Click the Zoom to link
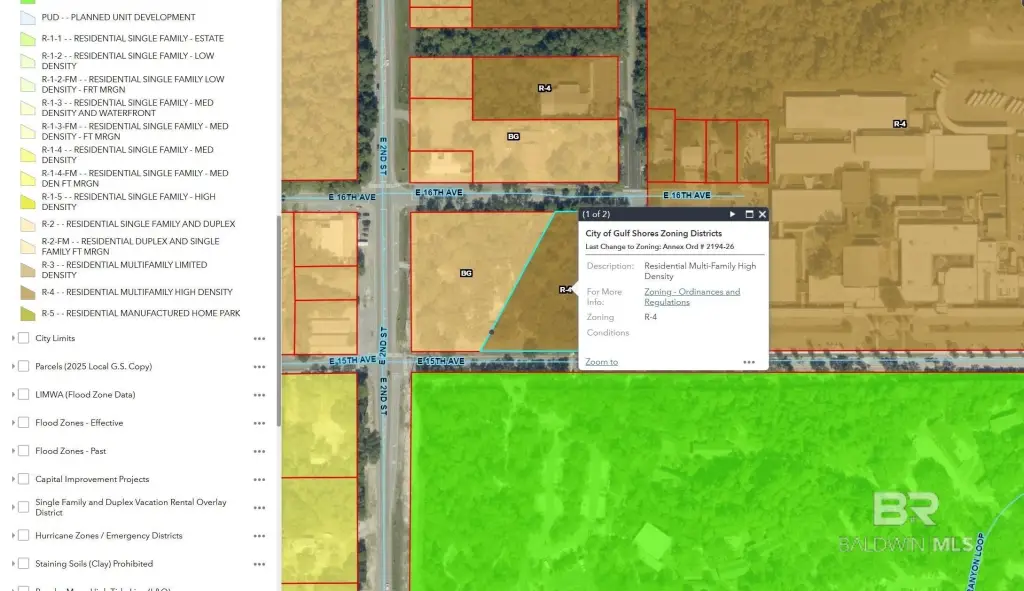Viewport: 1024px width, 591px height. point(601,362)
